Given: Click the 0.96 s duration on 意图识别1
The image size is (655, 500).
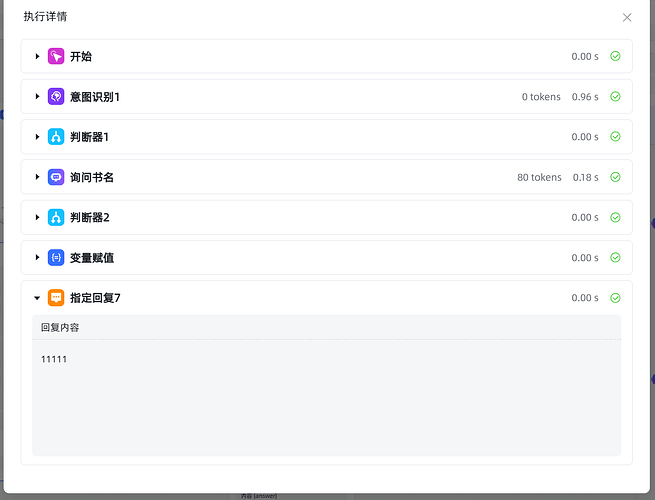Looking at the screenshot, I should point(585,97).
